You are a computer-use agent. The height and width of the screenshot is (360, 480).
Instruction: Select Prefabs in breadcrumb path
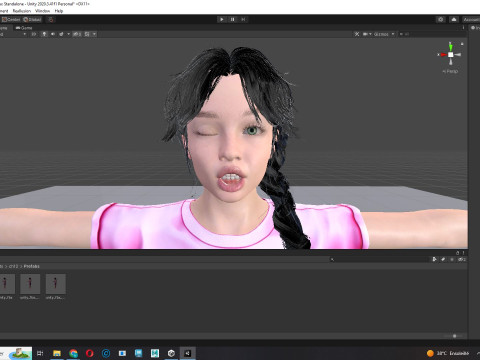click(x=32, y=266)
